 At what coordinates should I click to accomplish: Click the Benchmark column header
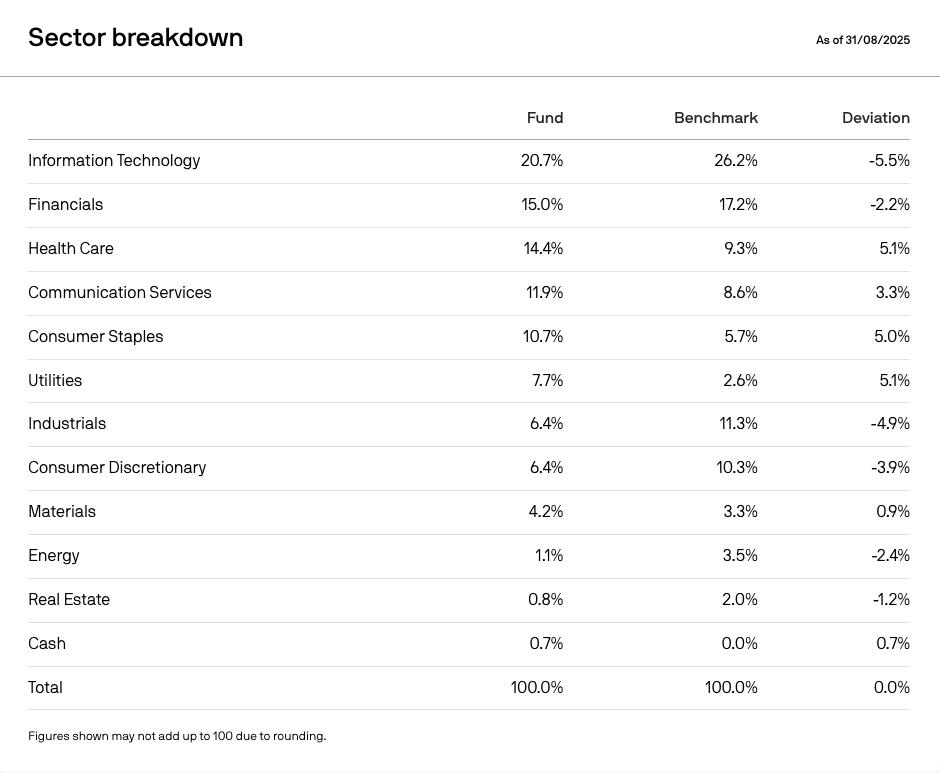coord(716,118)
